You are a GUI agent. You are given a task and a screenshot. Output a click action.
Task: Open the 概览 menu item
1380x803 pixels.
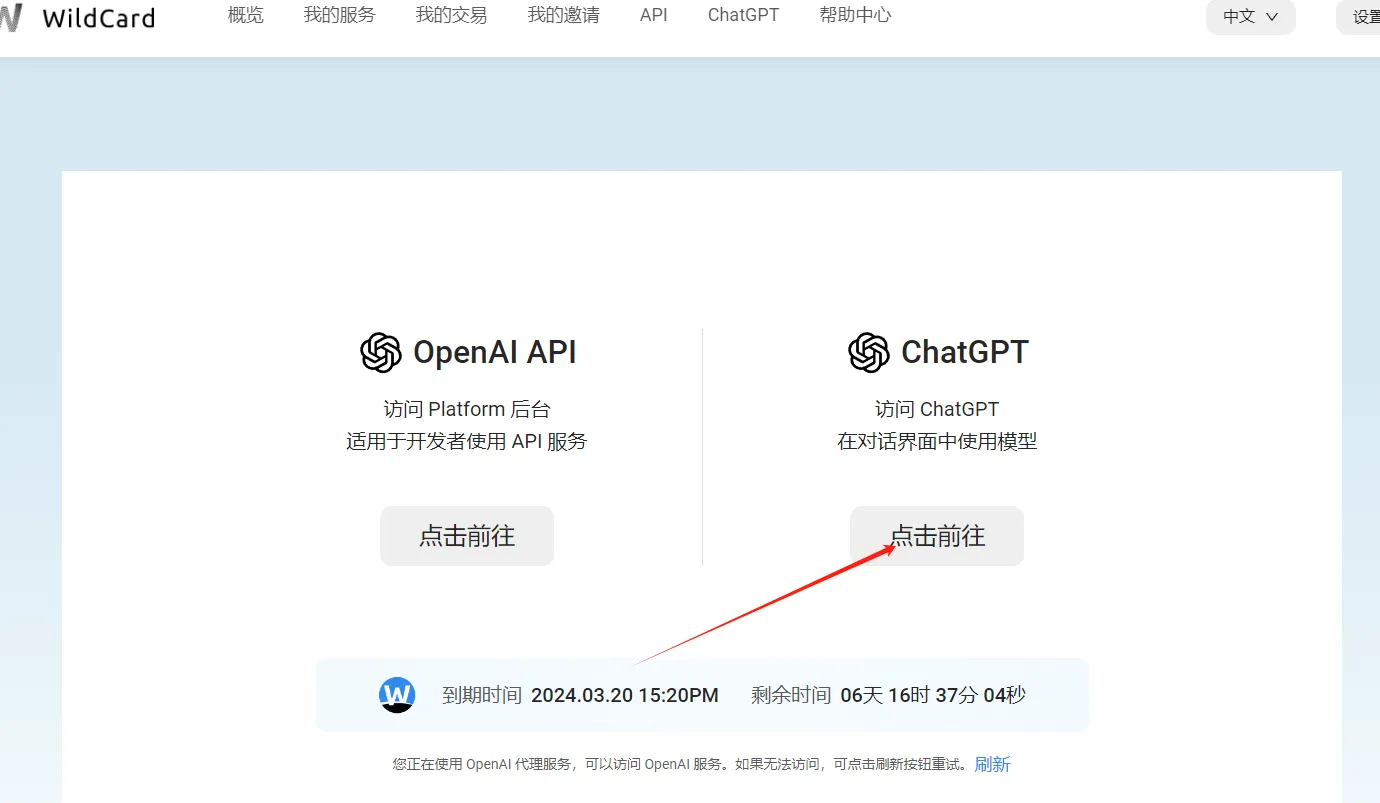point(245,15)
